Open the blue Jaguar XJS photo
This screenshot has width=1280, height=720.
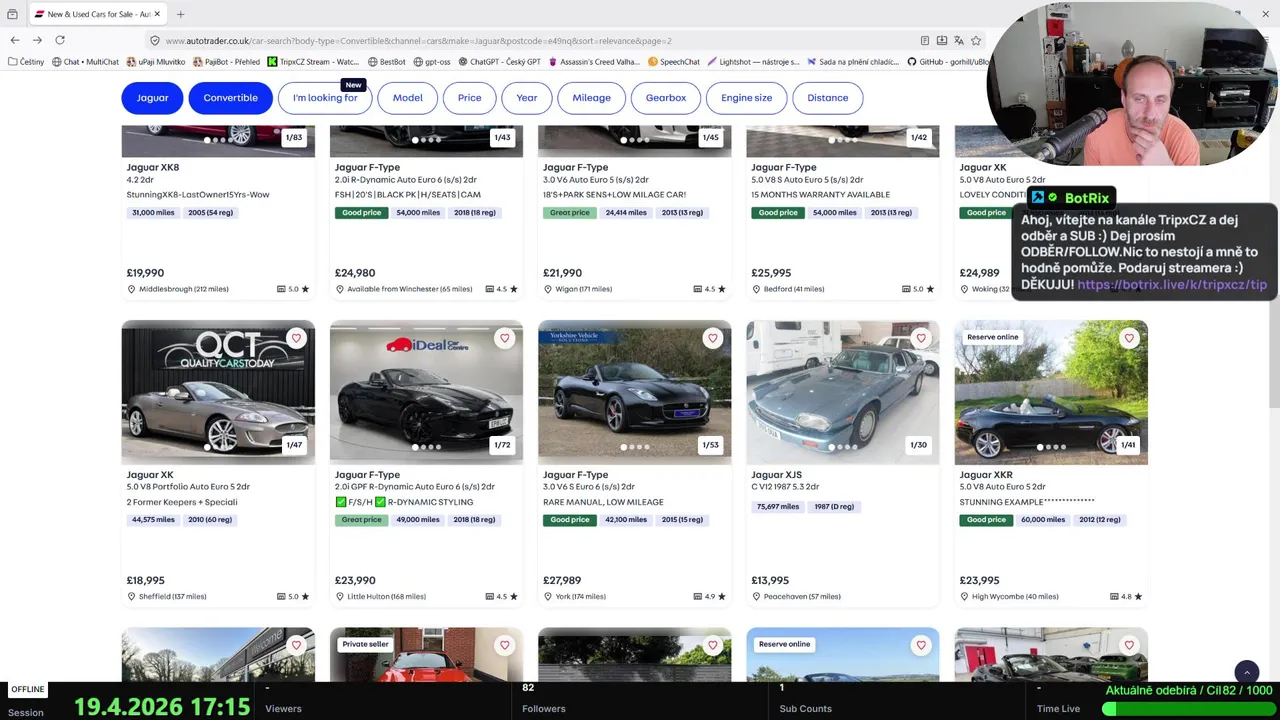click(x=842, y=392)
